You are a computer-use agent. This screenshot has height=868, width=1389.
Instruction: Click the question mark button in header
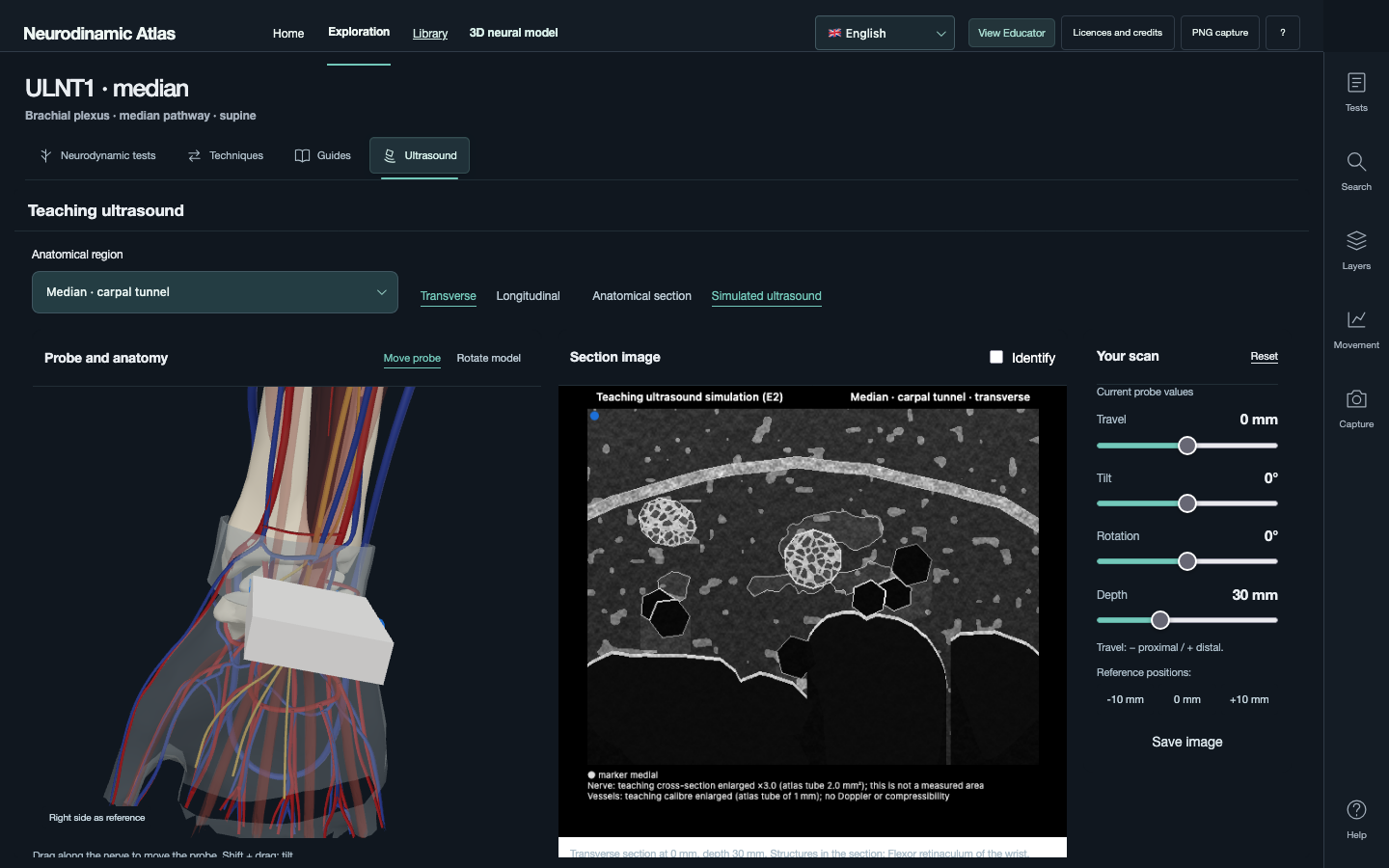pyautogui.click(x=1282, y=33)
